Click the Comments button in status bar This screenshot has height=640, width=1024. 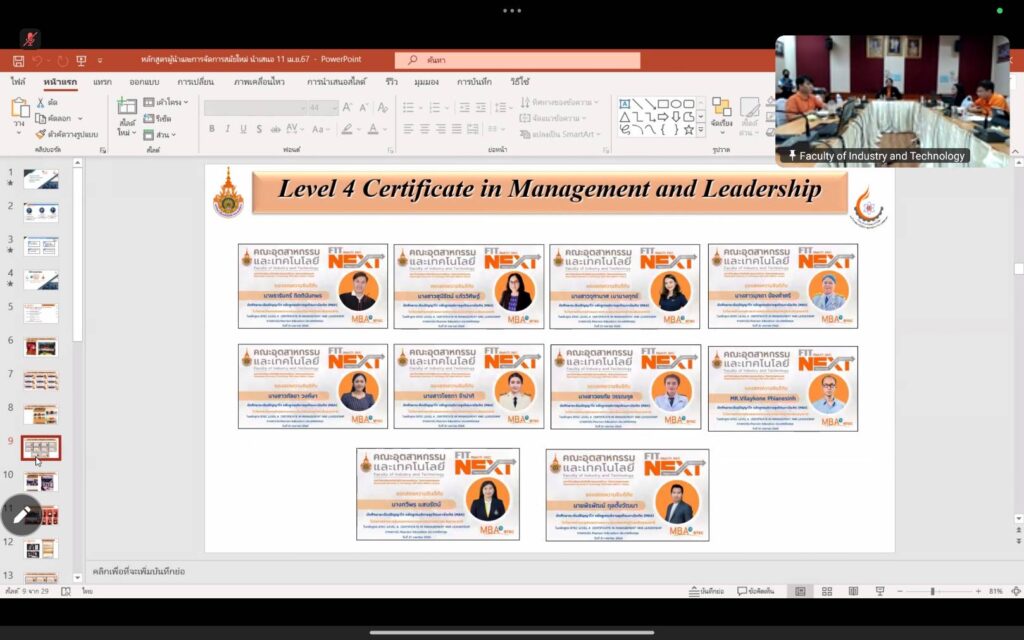click(x=764, y=591)
